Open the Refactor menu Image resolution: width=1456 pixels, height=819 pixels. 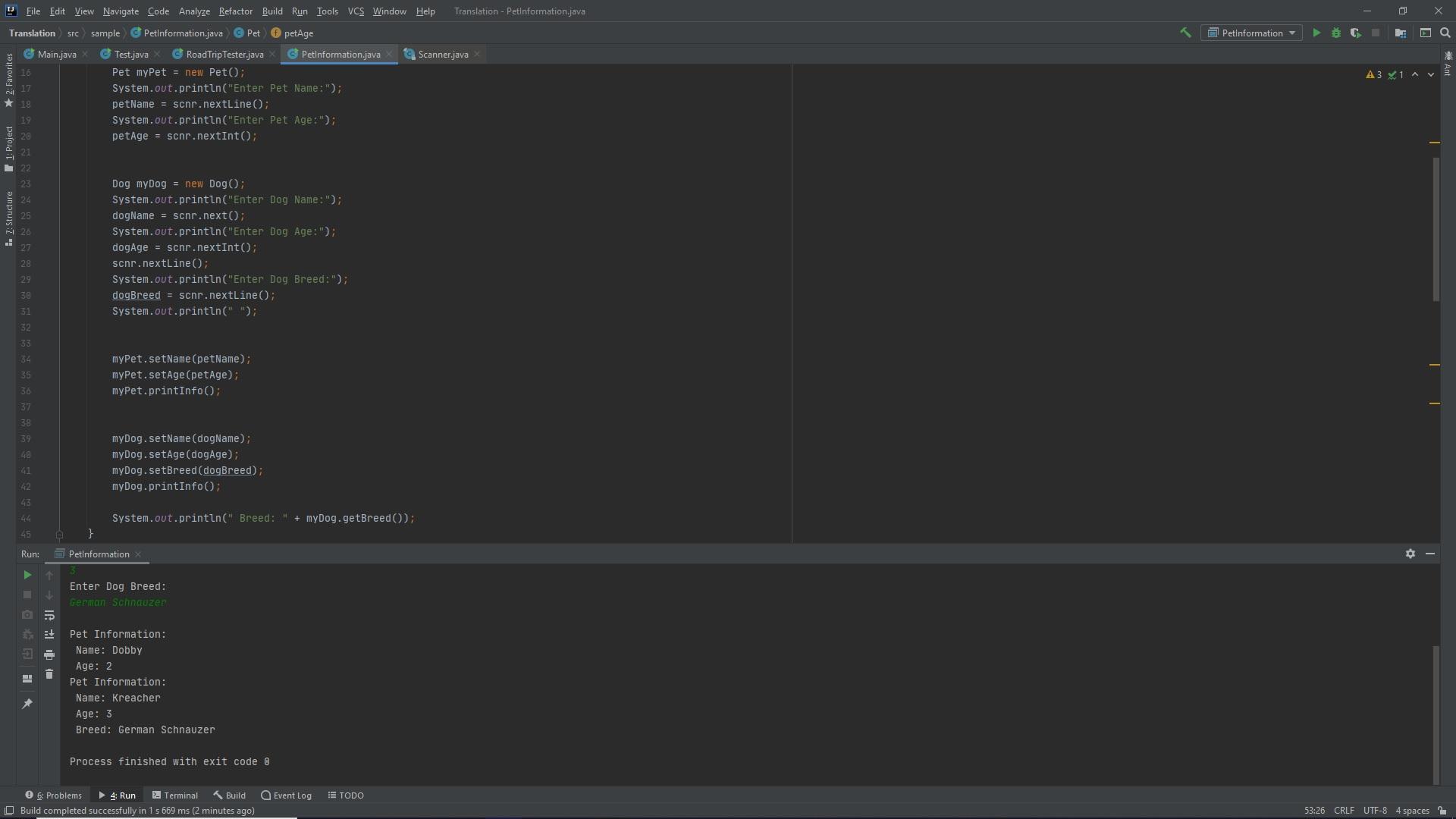pyautogui.click(x=235, y=11)
